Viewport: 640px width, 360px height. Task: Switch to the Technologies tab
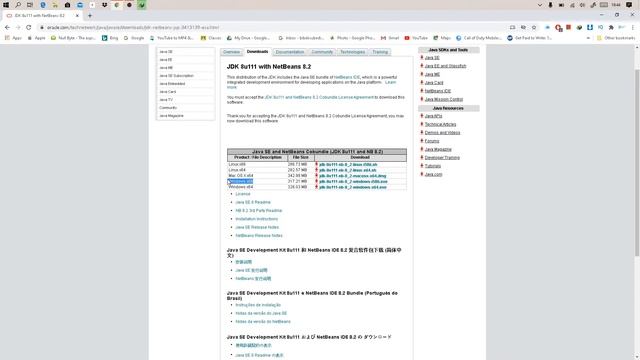tap(353, 52)
